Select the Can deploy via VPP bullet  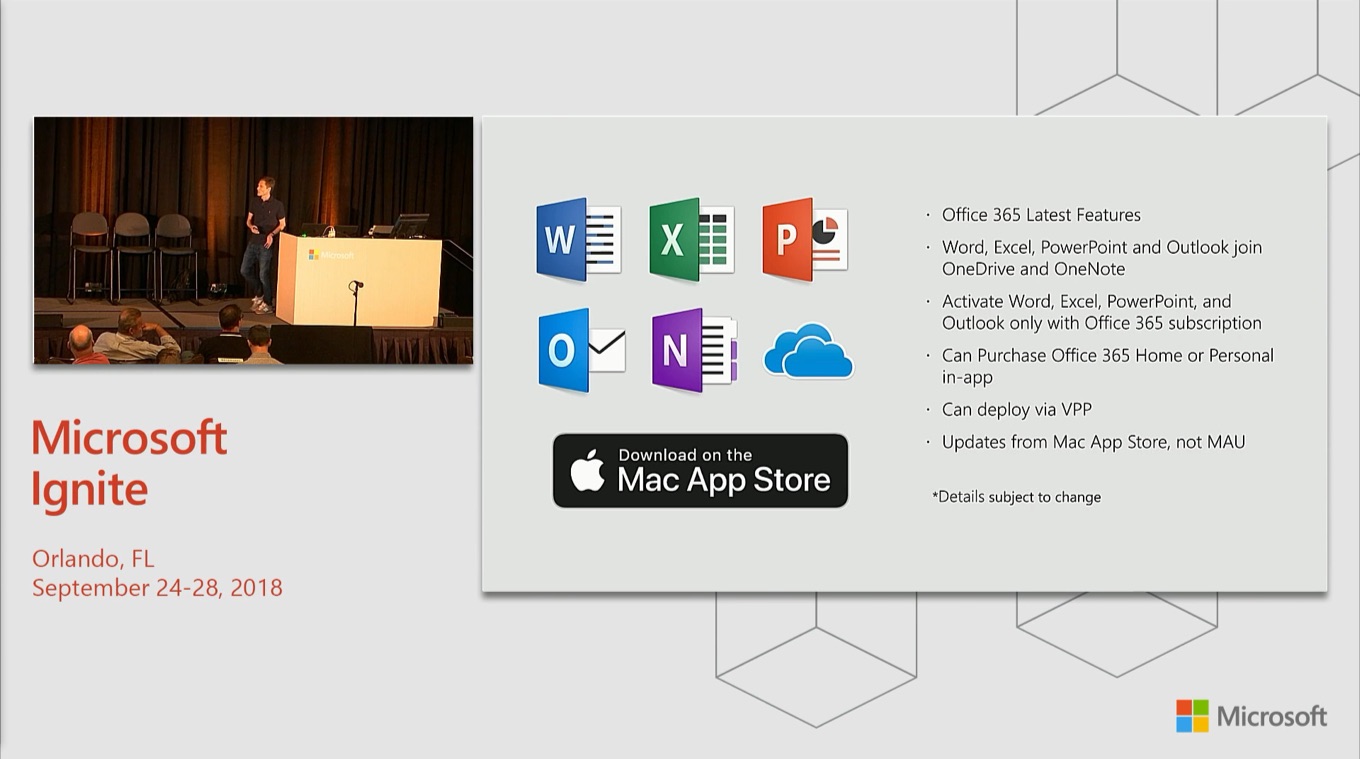coord(1016,409)
